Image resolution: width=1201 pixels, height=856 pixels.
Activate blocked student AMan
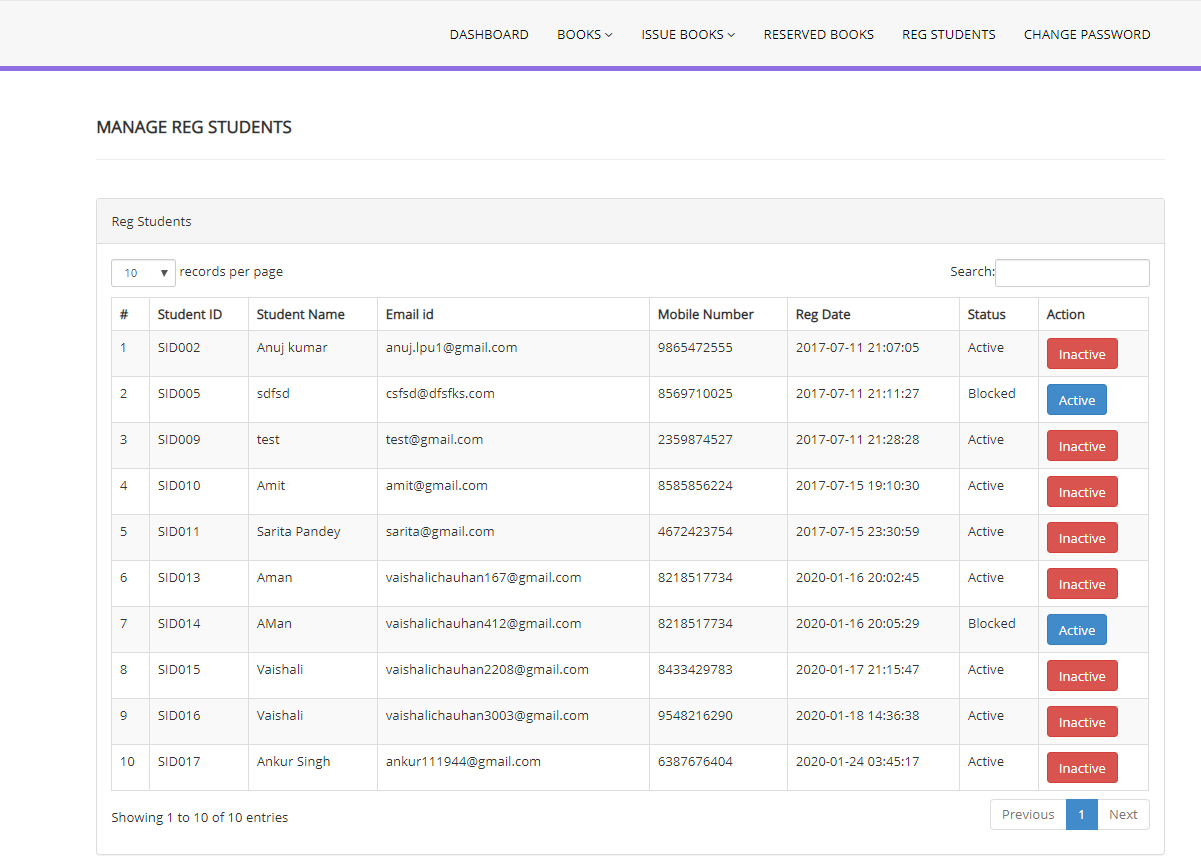coord(1076,629)
